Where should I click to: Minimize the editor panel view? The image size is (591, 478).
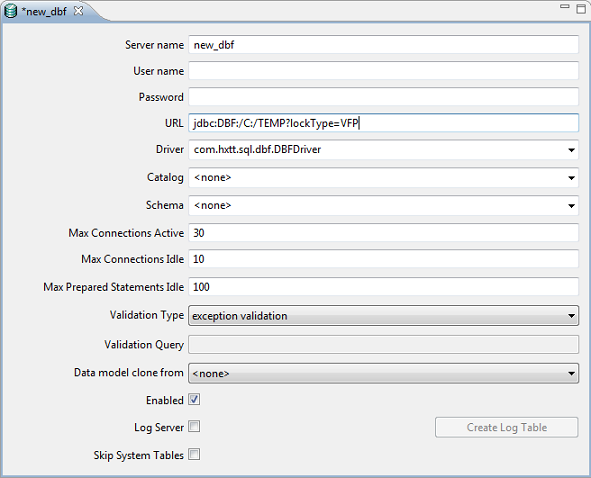tap(564, 6)
